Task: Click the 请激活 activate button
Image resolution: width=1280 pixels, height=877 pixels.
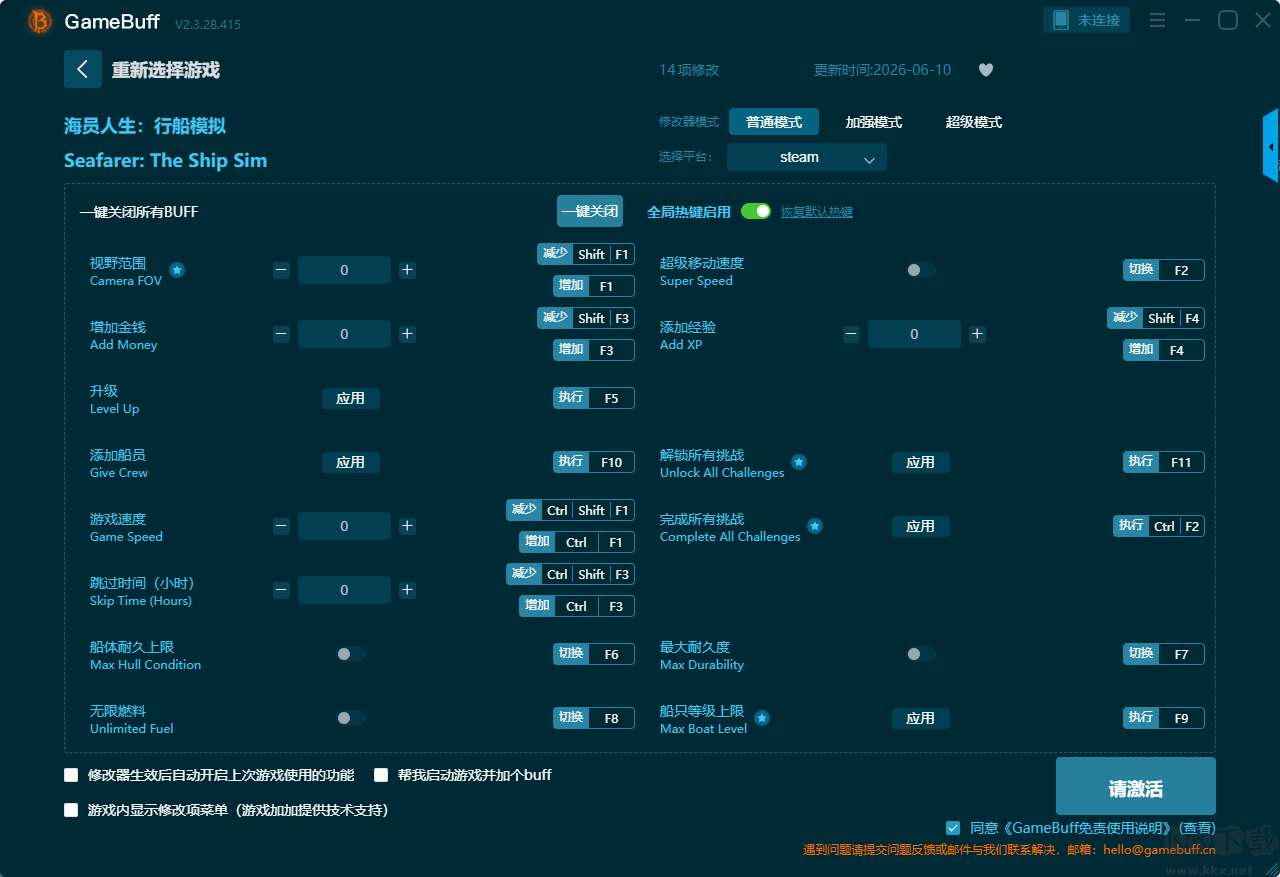Action: 1136,786
